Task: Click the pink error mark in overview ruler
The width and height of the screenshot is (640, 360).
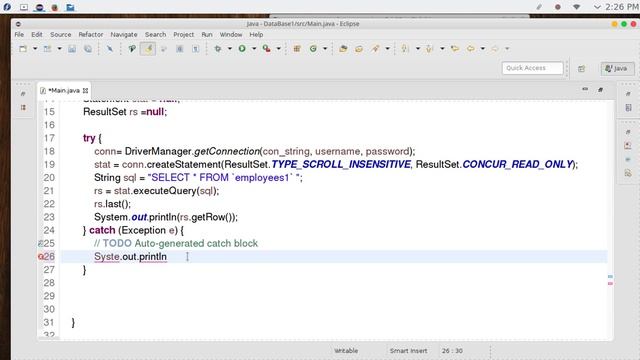Action: [x=610, y=283]
